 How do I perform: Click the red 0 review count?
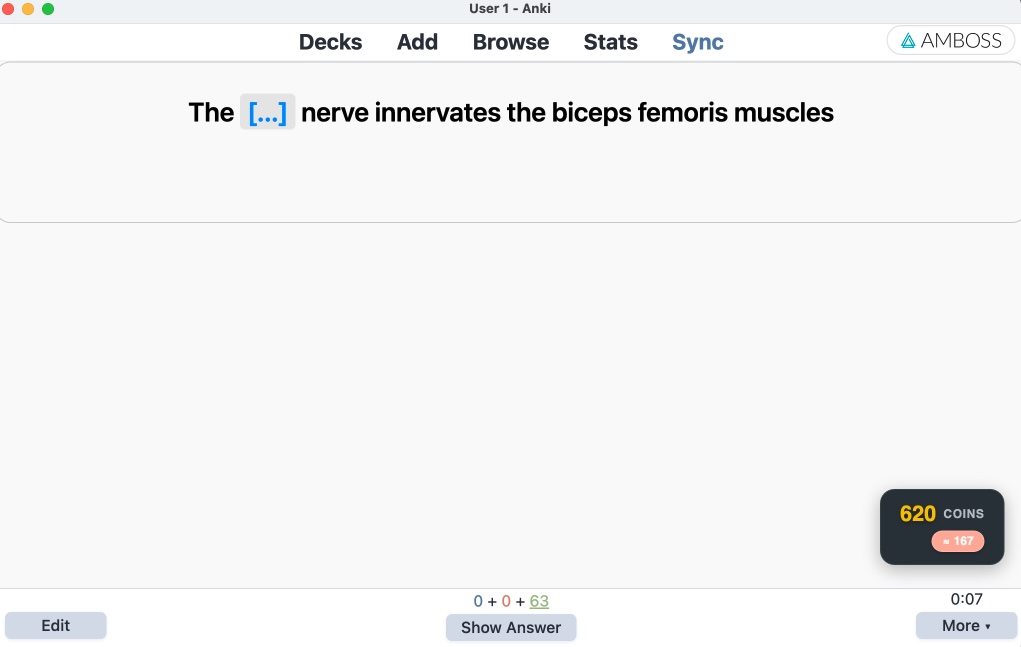click(x=505, y=601)
